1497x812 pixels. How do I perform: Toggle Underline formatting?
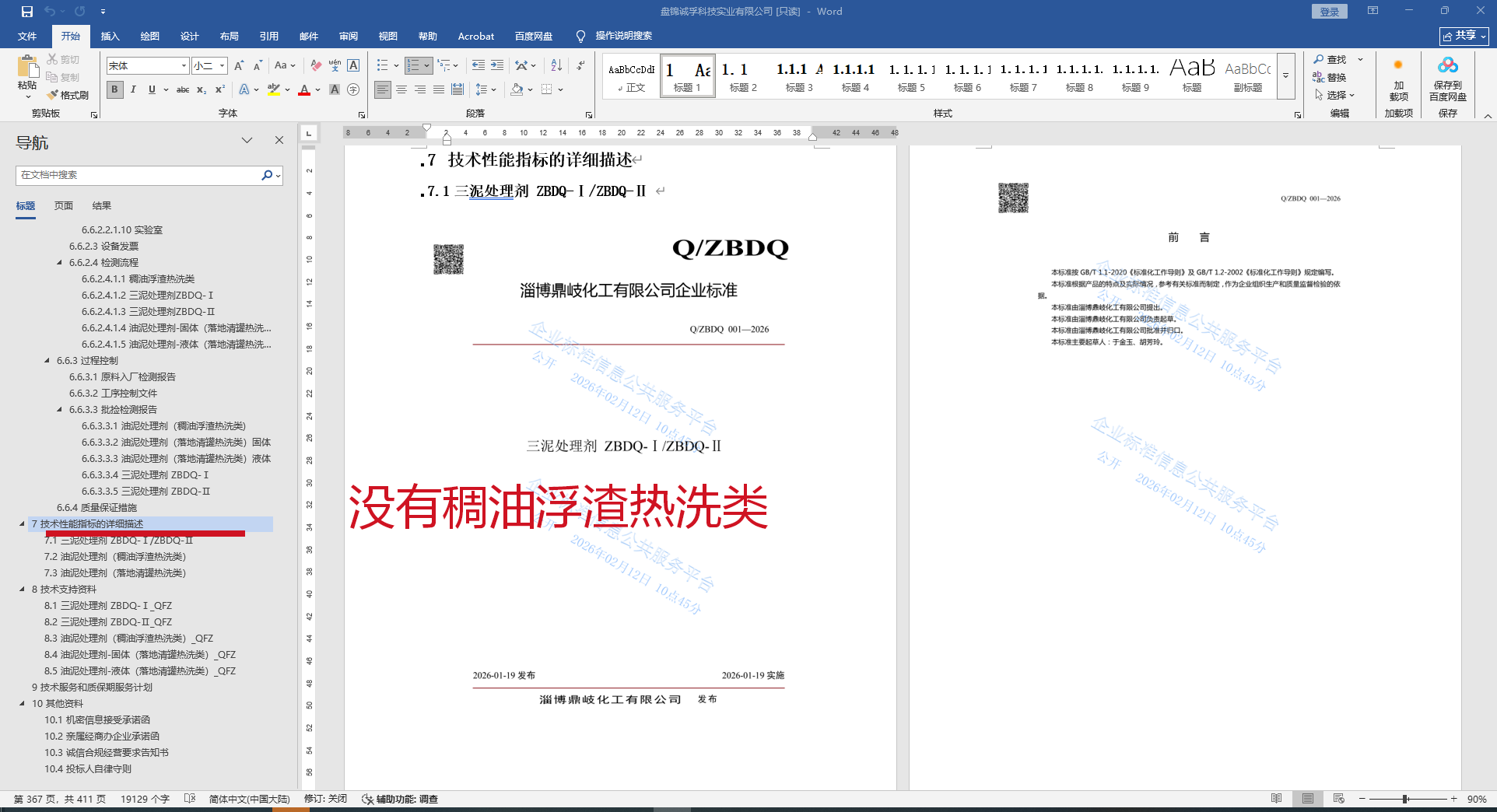152,89
